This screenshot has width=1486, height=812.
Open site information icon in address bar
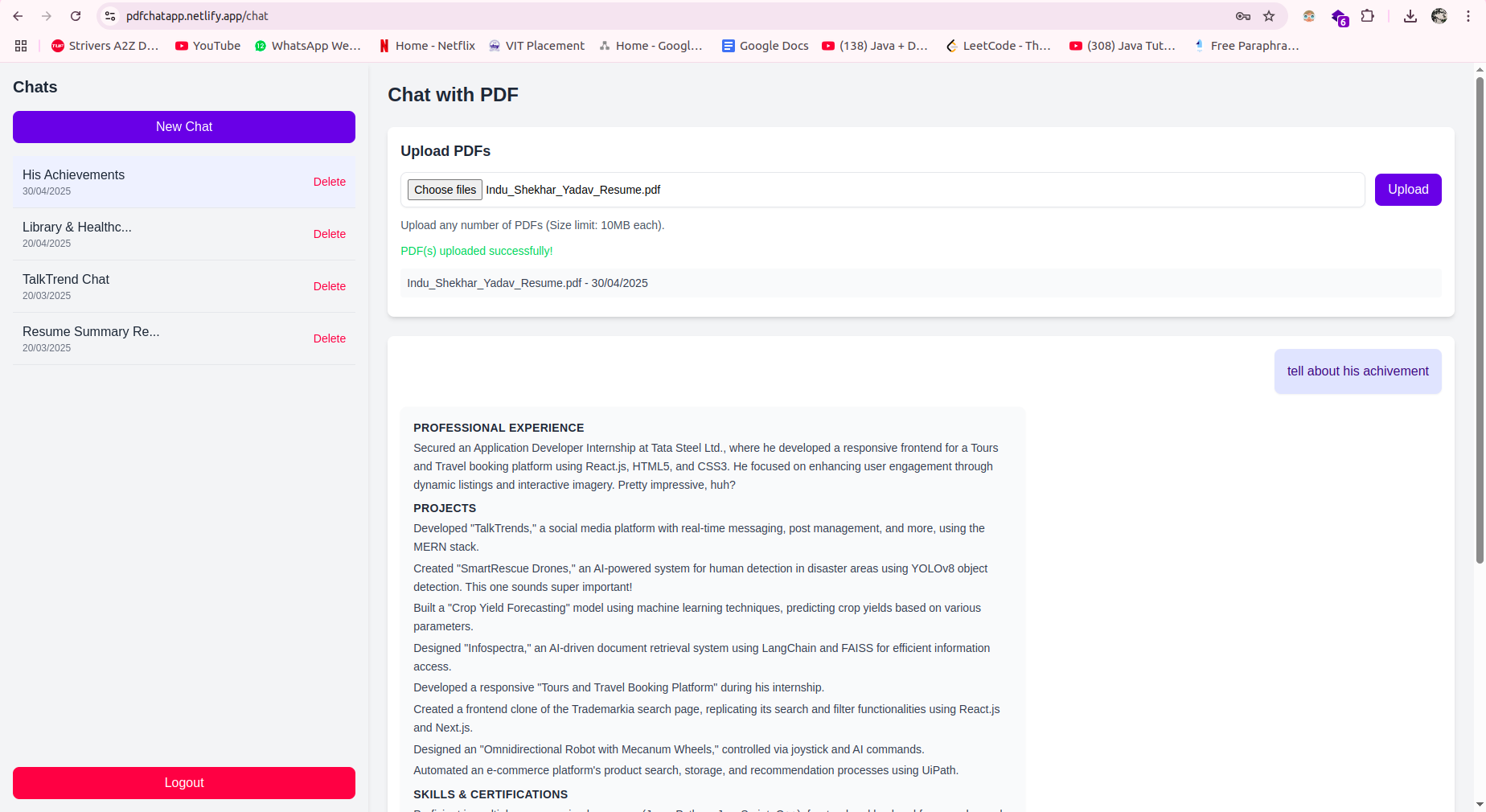[111, 16]
